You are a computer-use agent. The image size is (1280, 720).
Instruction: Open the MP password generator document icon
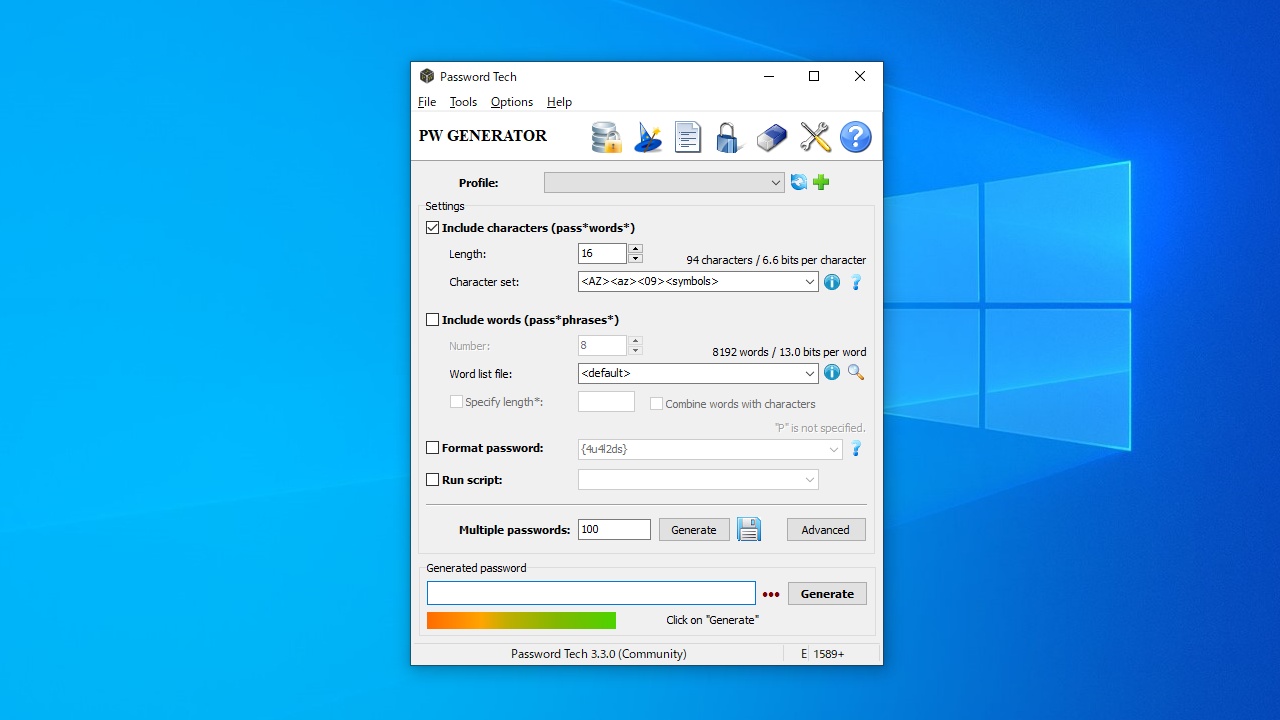point(688,137)
